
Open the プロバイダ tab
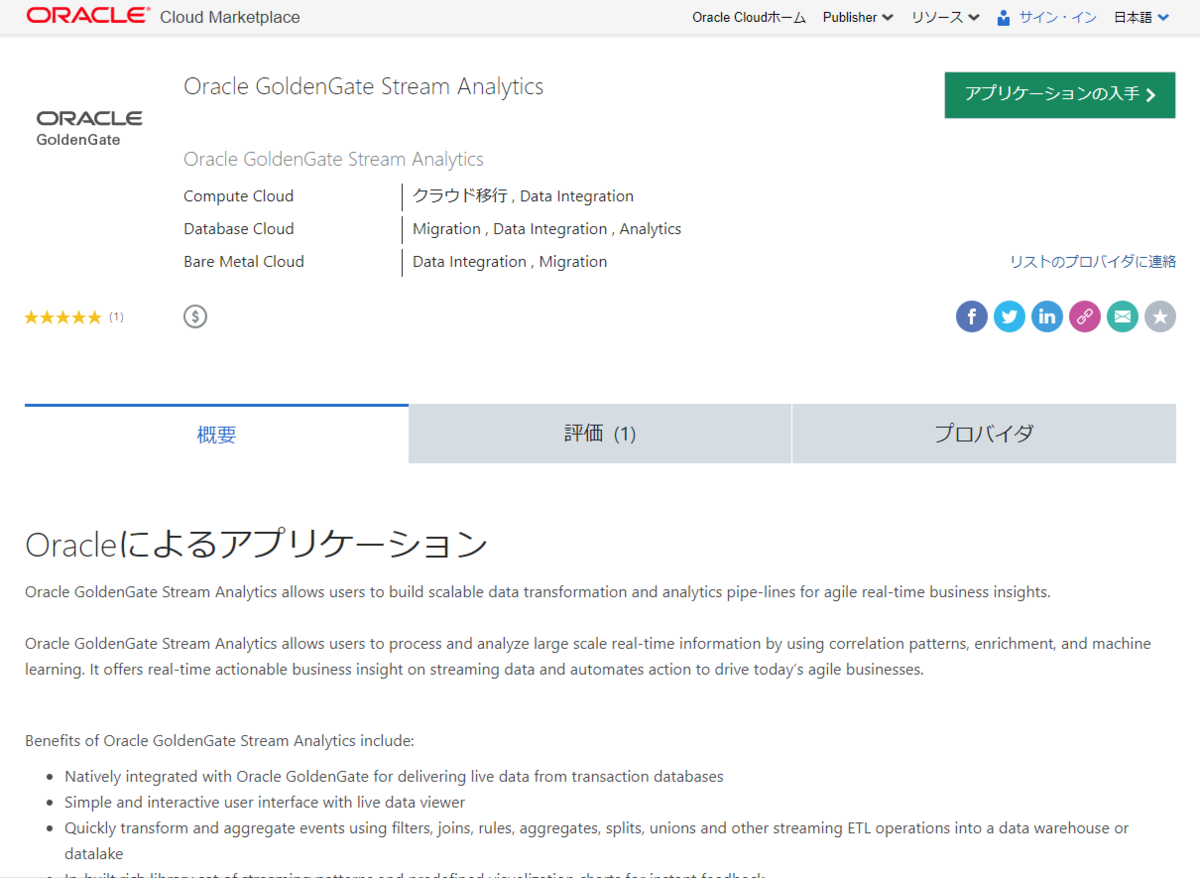pos(983,433)
